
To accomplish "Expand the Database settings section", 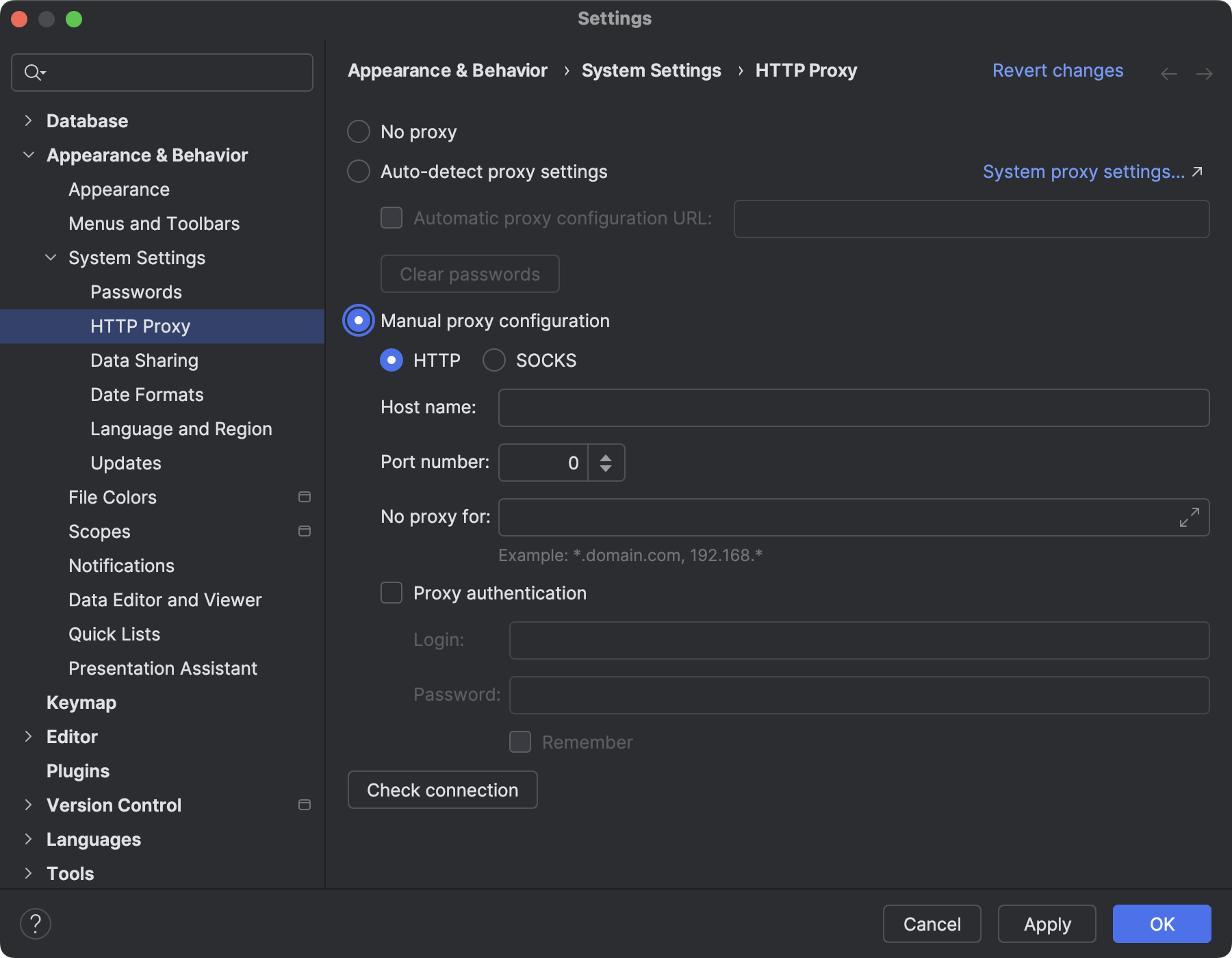I will 28,121.
